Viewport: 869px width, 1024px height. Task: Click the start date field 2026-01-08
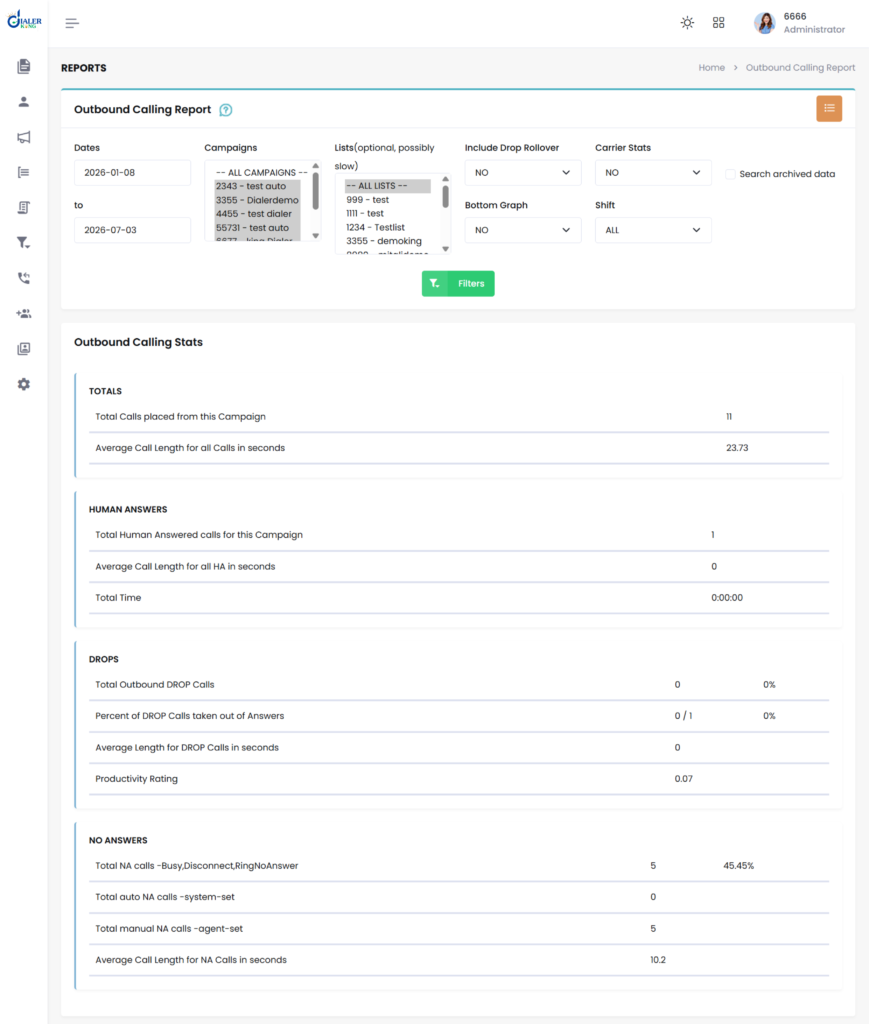133,172
